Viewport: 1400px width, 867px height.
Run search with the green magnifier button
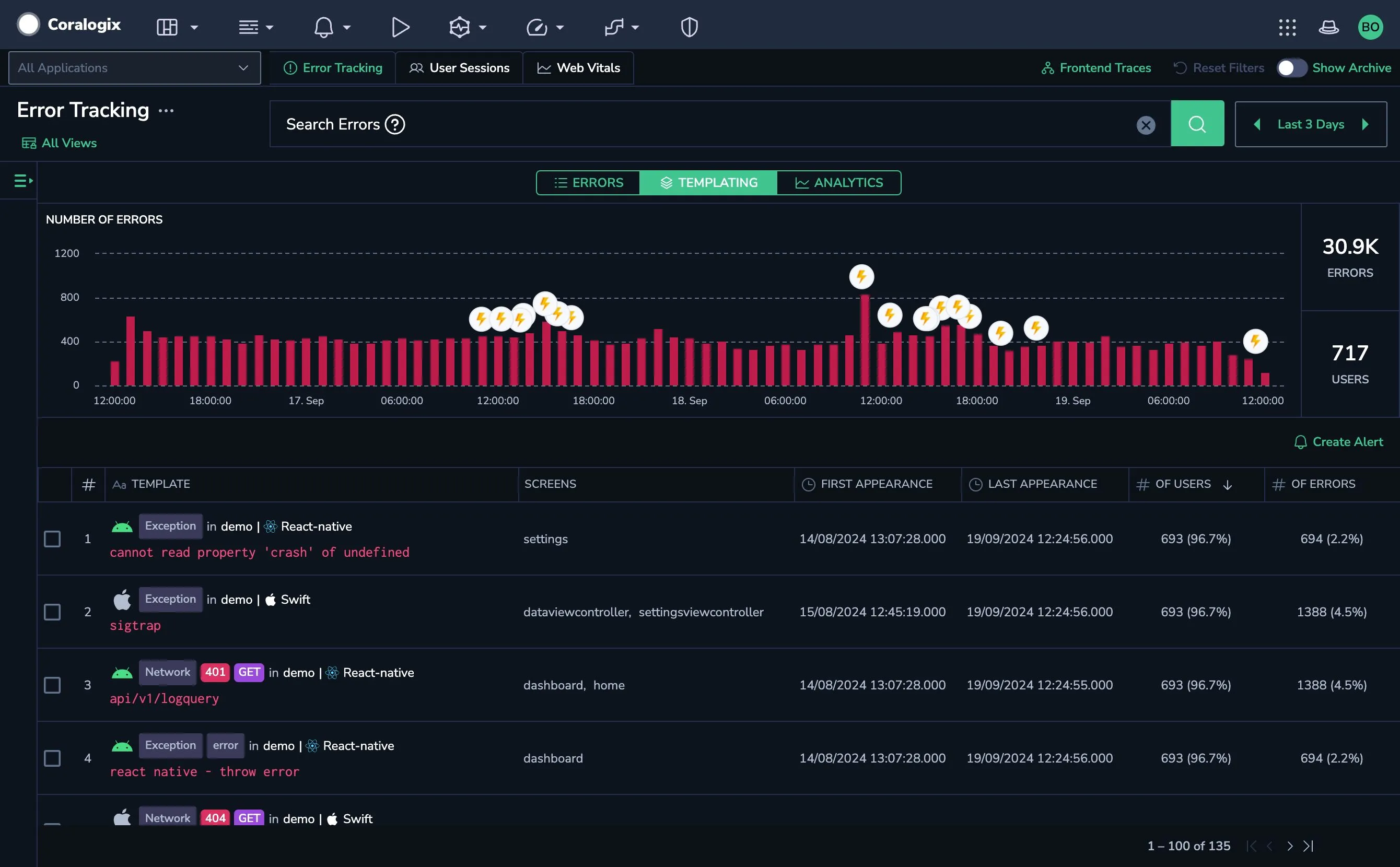coord(1197,124)
